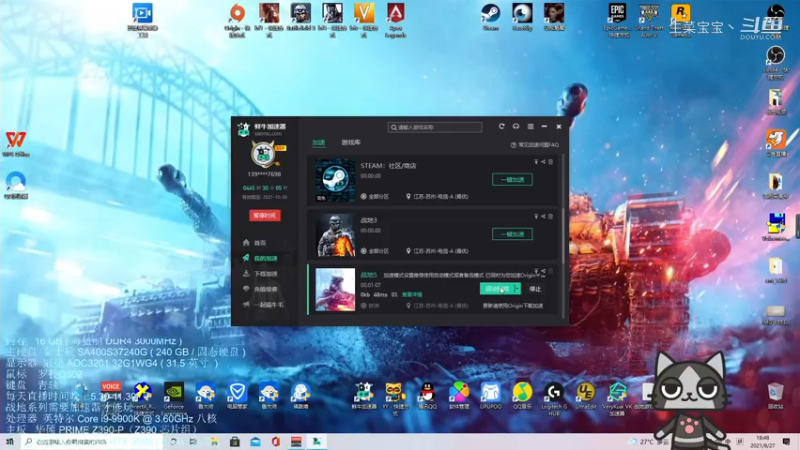Screen dimensions: 800x450
Task: Open GeForce Experience desktop shortcut
Action: 173,397
